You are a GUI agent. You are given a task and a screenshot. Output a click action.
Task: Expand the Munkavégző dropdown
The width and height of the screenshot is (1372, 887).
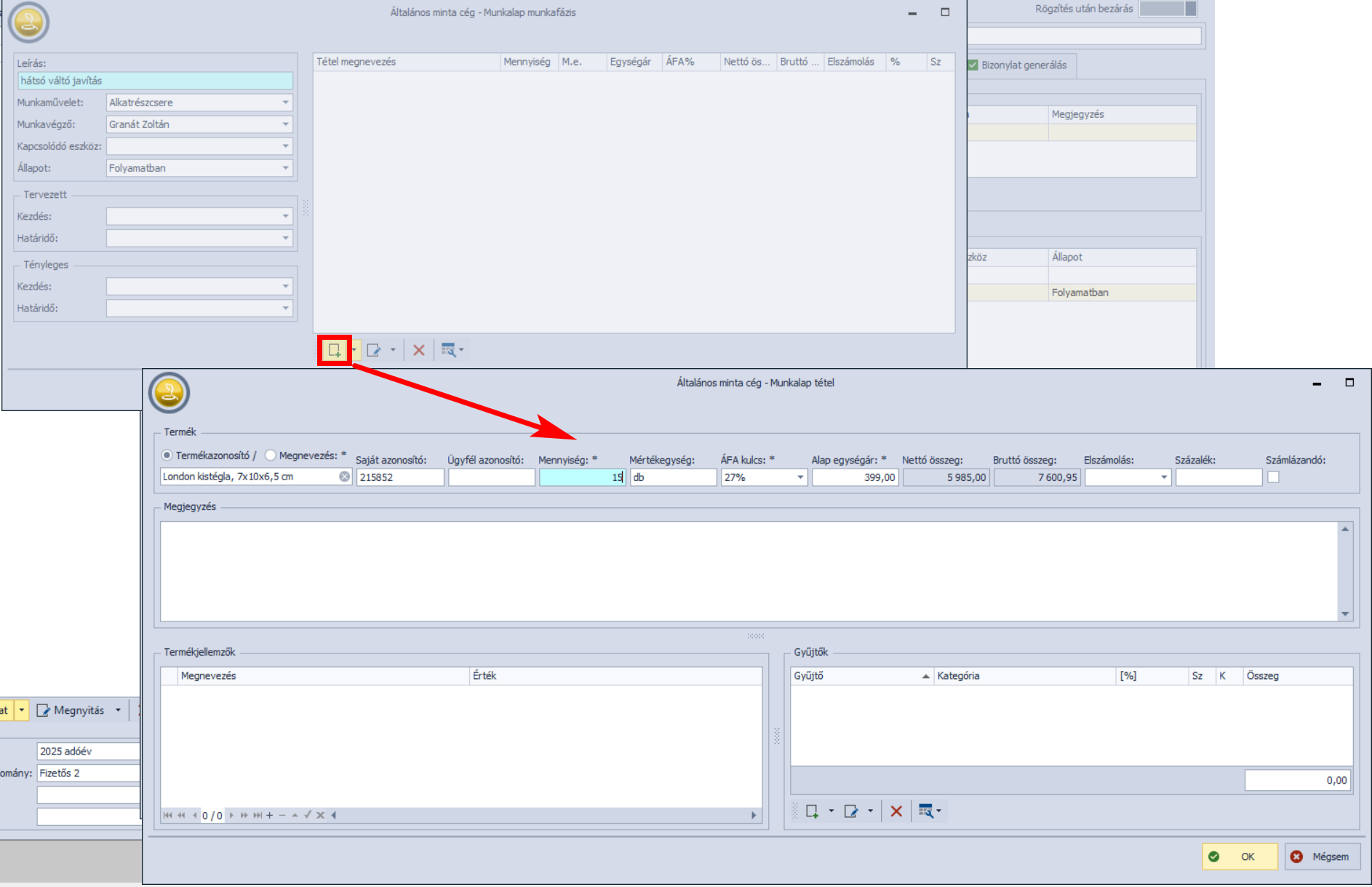(285, 124)
